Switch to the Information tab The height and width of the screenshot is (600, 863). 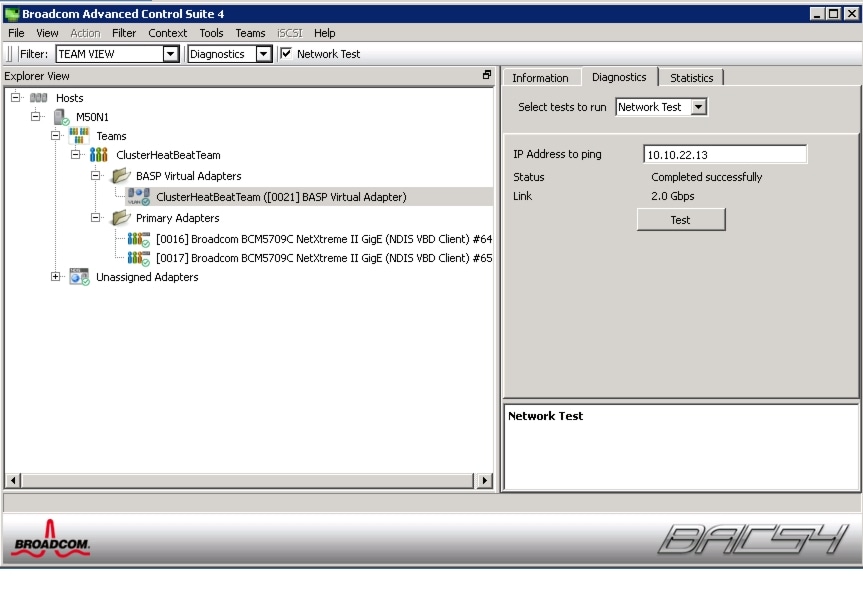coord(540,78)
